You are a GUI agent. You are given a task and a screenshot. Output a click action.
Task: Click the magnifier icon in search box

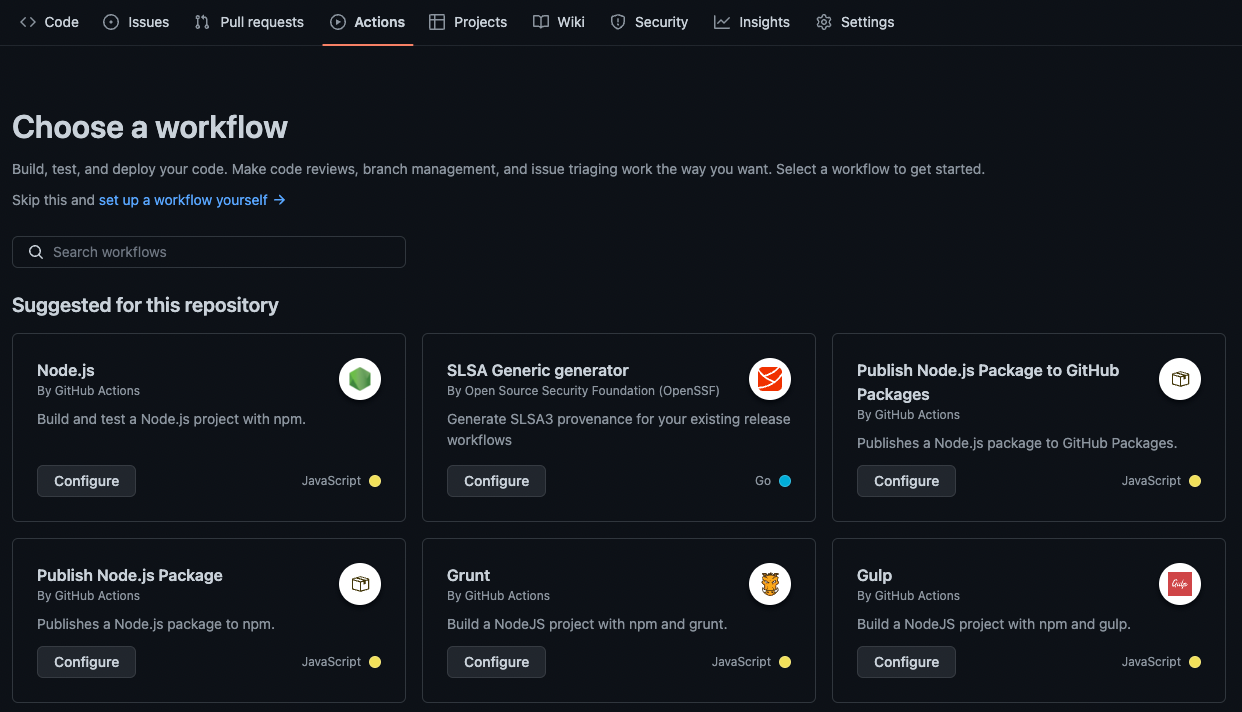pos(36,252)
